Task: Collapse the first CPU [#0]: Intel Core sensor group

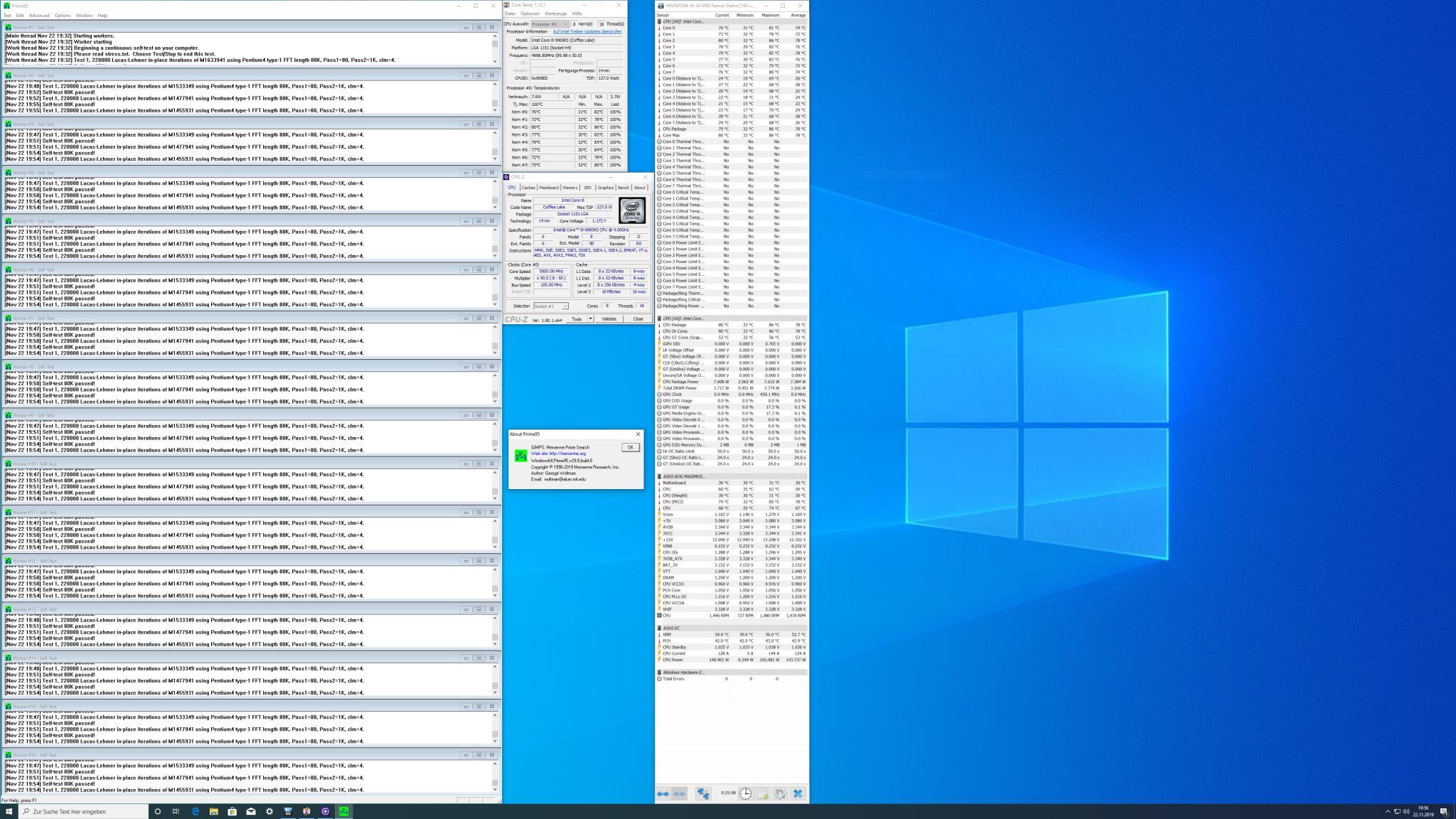Action: (x=659, y=21)
